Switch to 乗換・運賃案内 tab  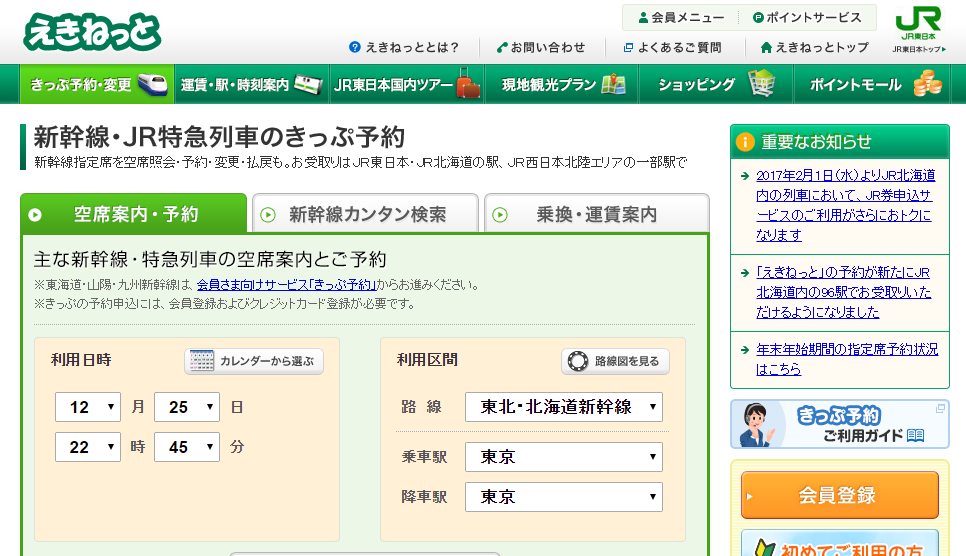597,214
